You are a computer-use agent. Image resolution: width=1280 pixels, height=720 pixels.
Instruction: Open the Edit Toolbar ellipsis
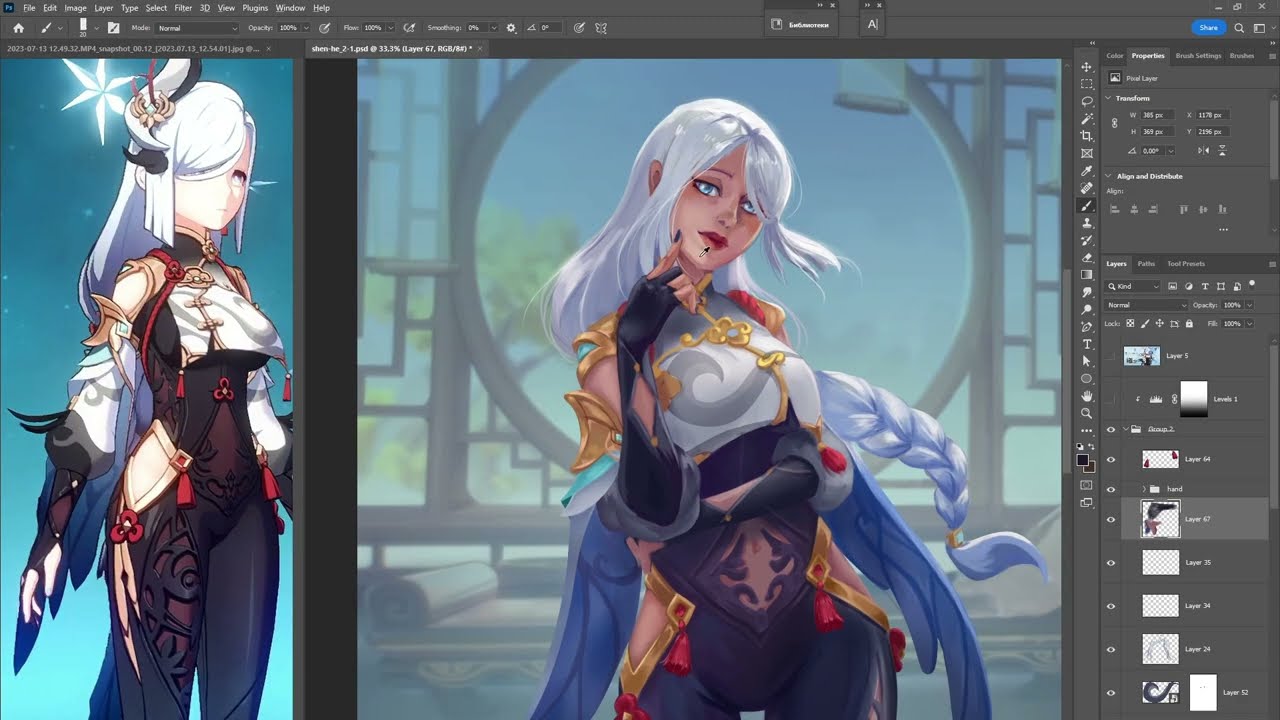(1087, 431)
